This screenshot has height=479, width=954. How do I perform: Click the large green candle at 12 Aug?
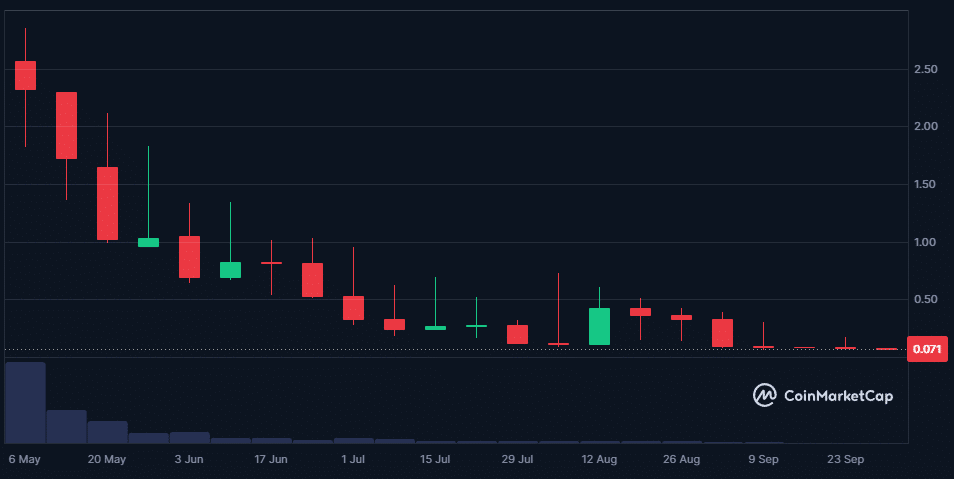(599, 326)
